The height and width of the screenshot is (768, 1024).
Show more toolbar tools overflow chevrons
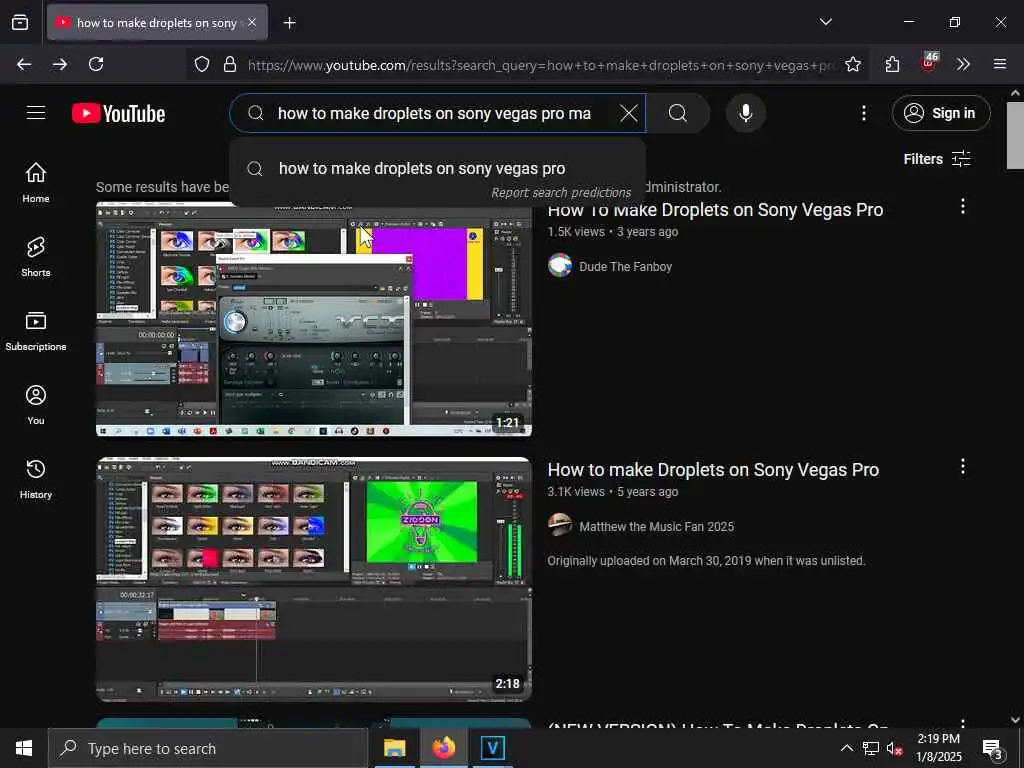pyautogui.click(x=963, y=64)
